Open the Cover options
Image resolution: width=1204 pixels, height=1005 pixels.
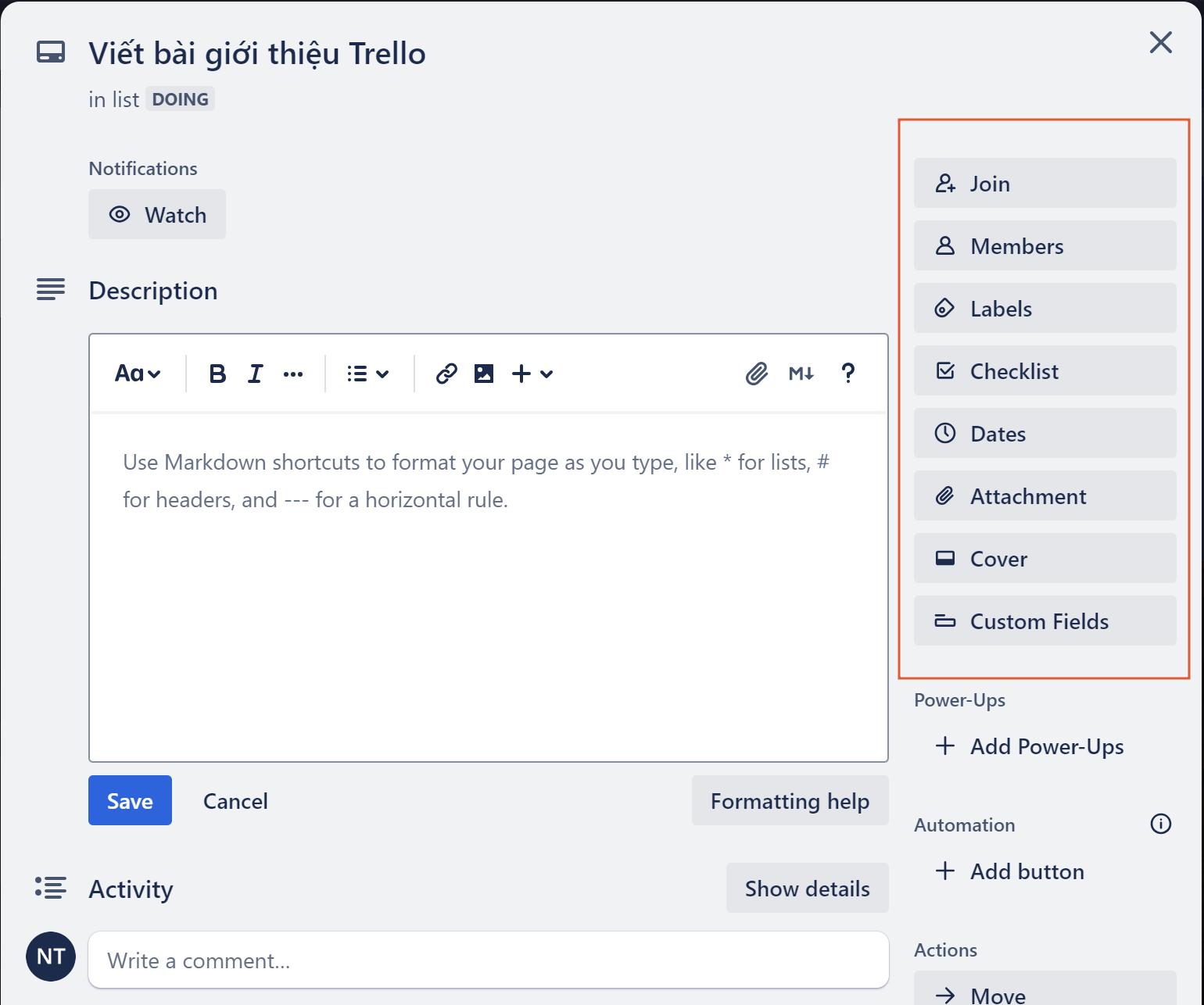click(x=1045, y=558)
